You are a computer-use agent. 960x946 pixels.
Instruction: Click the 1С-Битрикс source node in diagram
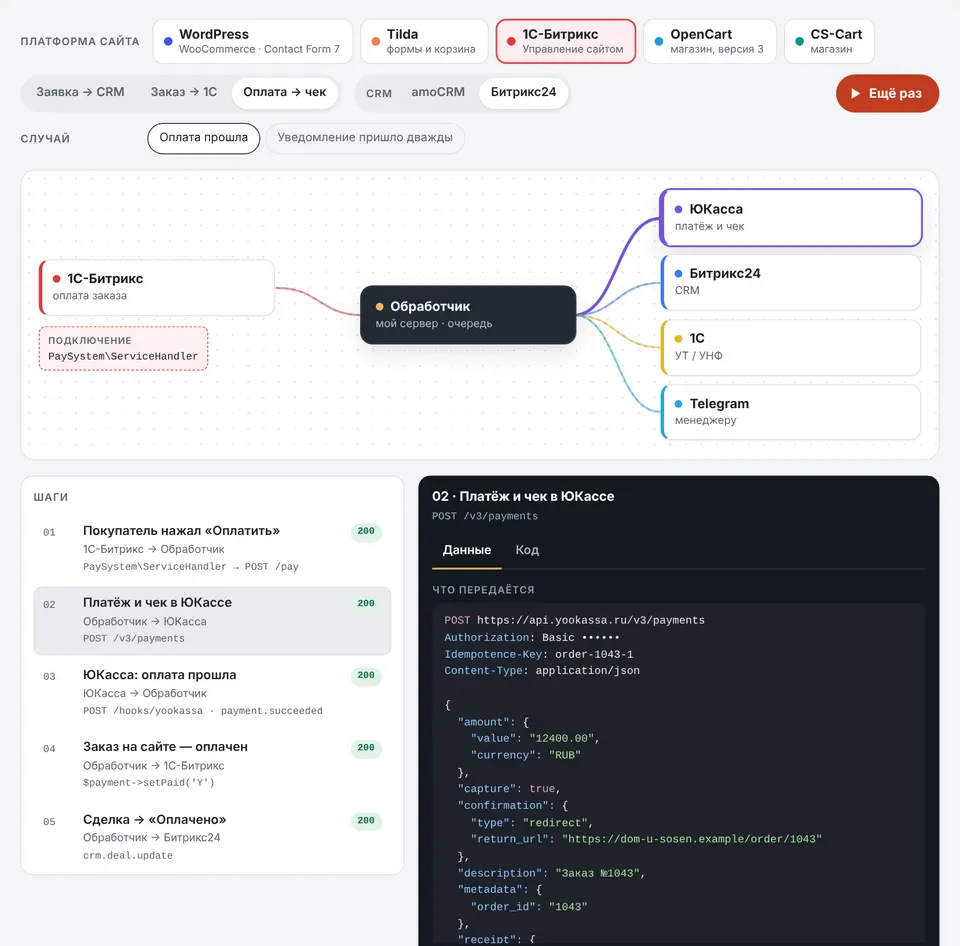pyautogui.click(x=157, y=287)
